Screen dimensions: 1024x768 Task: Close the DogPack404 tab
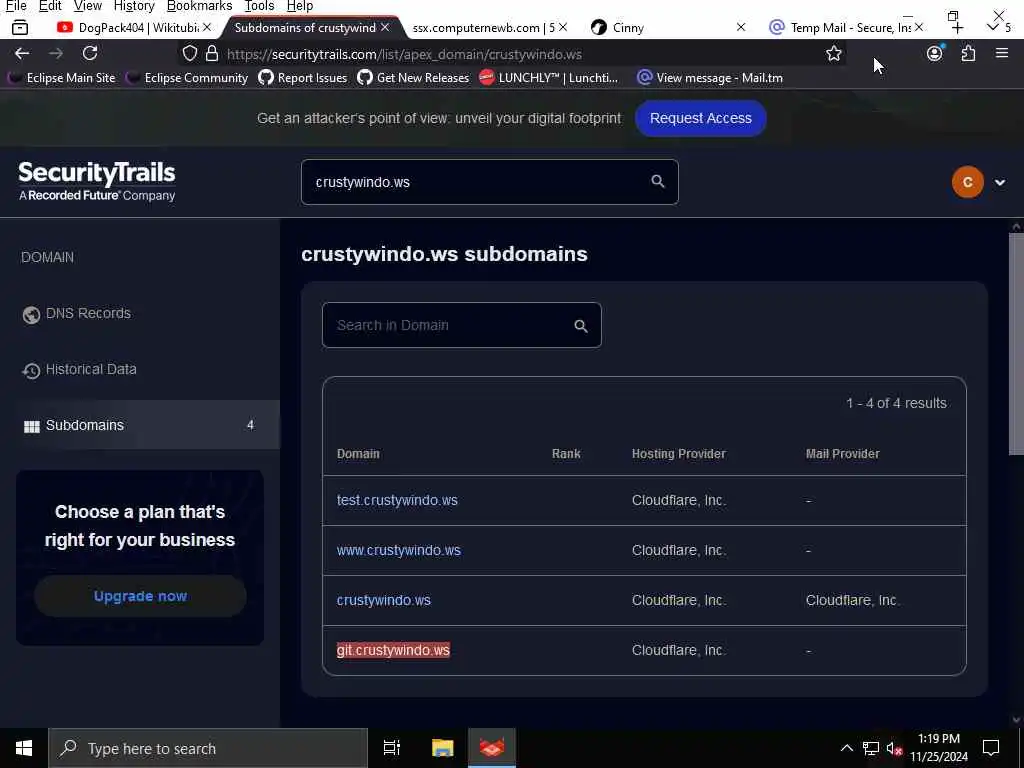[x=207, y=27]
